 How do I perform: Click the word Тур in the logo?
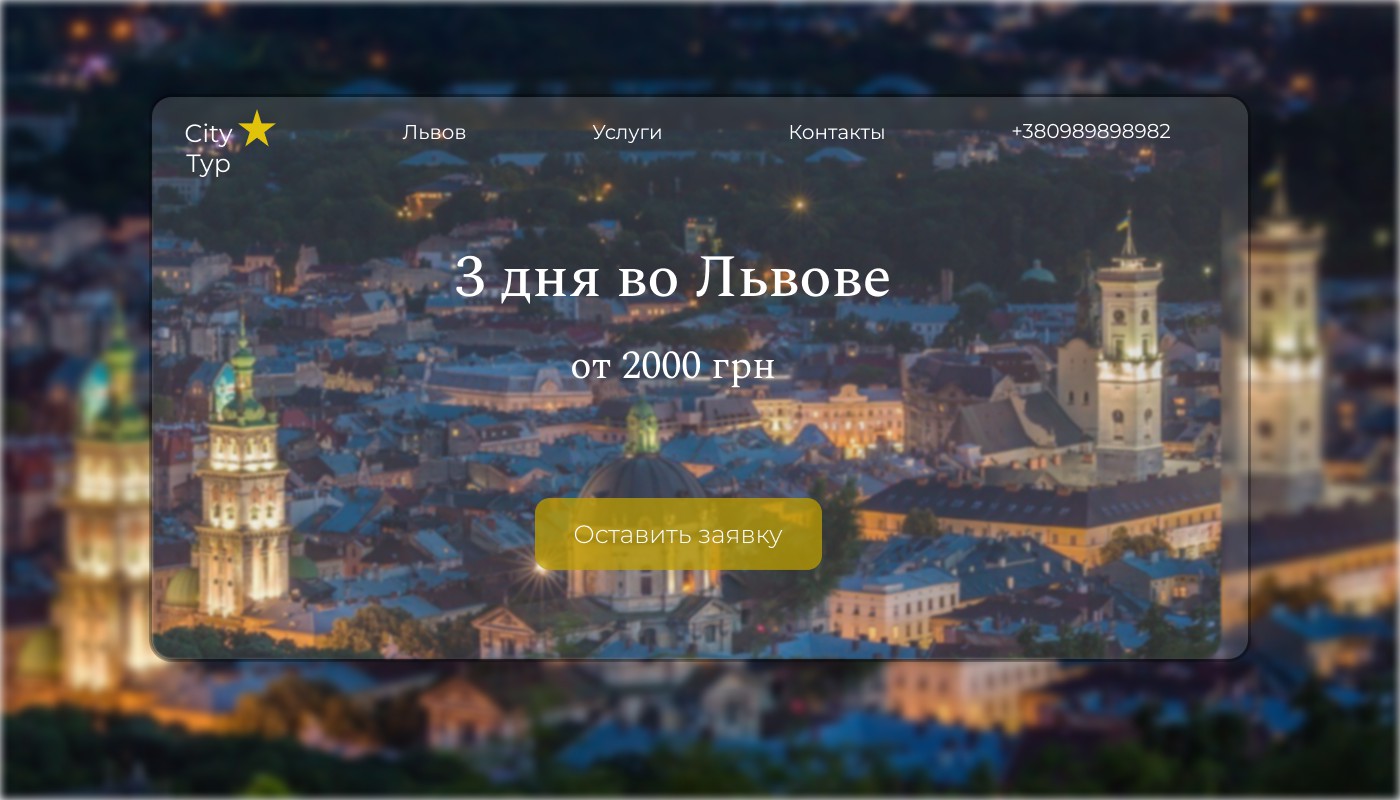click(209, 163)
